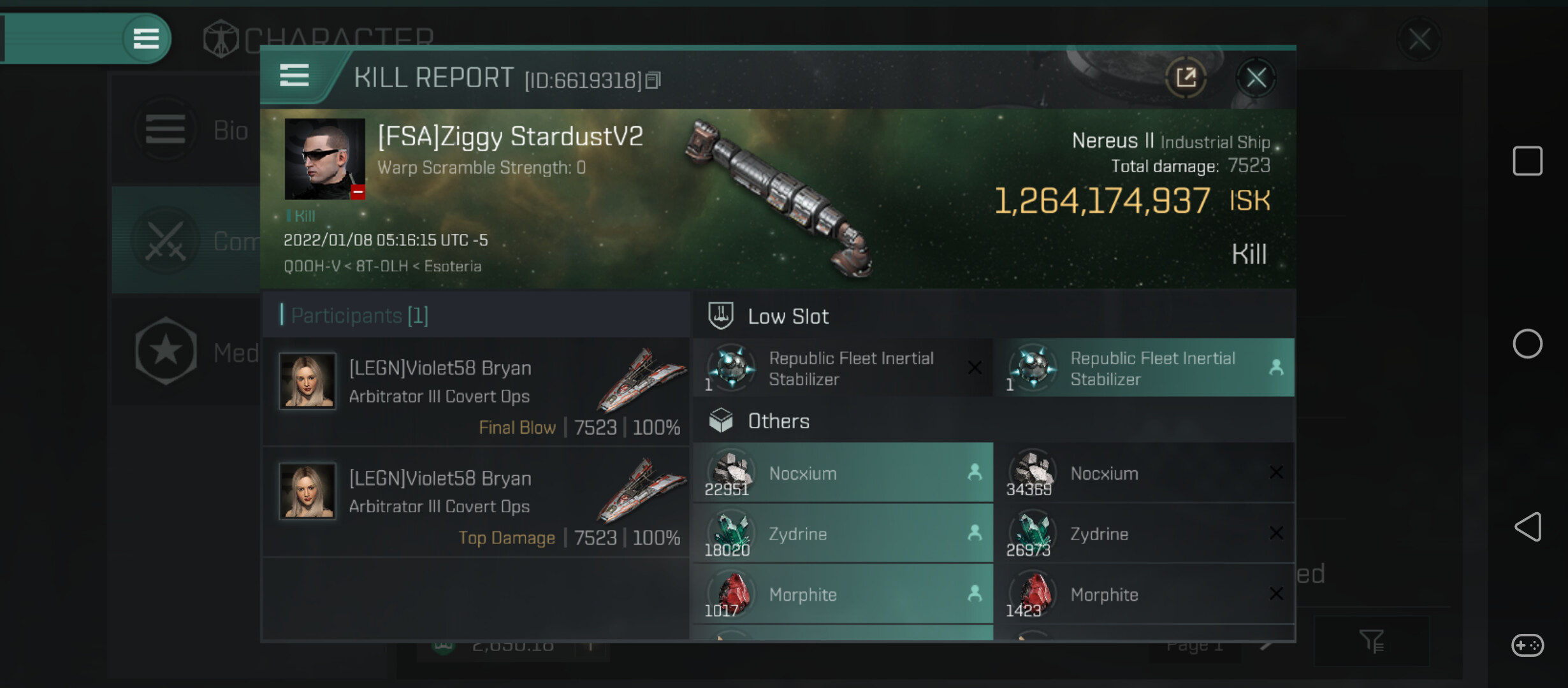Close the kill report window
The width and height of the screenshot is (1568, 688).
point(1256,78)
